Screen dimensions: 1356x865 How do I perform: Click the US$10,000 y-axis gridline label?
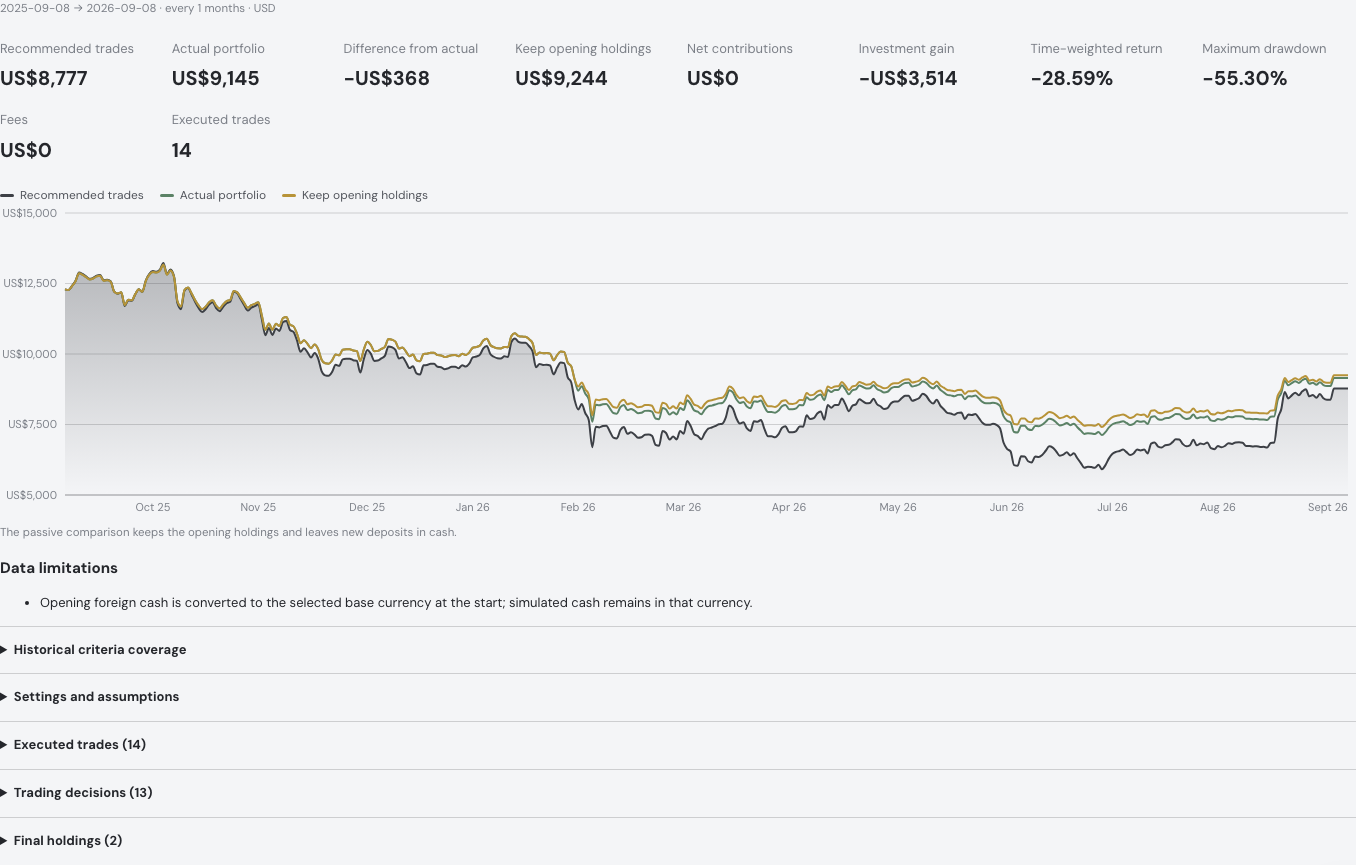point(30,354)
